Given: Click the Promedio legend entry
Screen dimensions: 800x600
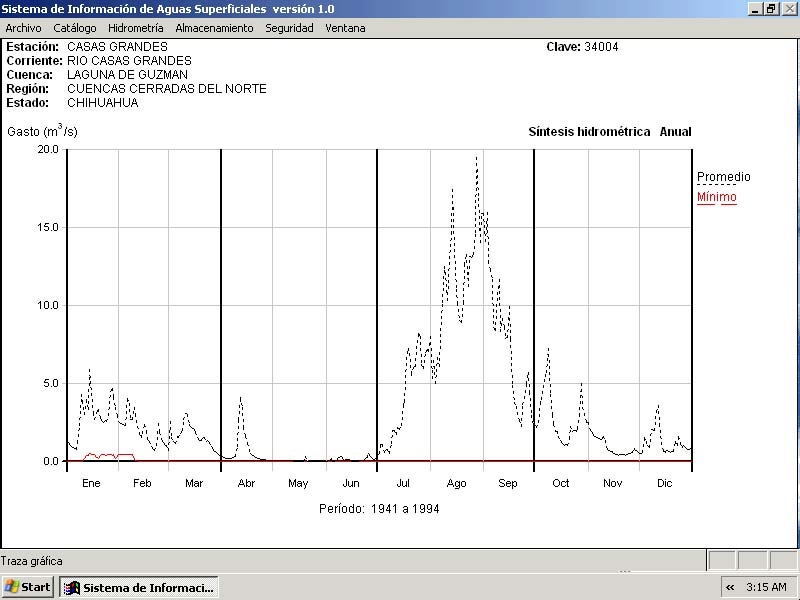Looking at the screenshot, I should 723,177.
